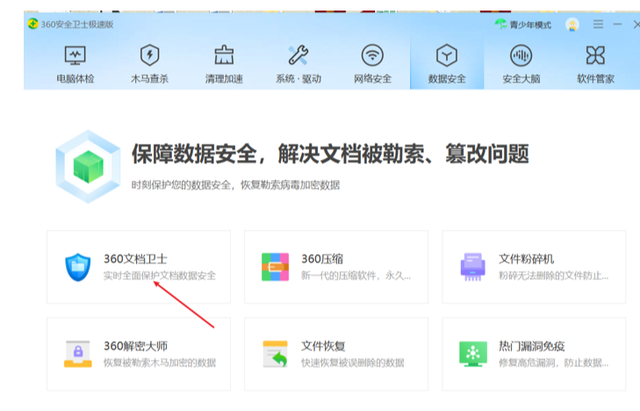
Task: Click the 360 logo in the title bar
Action: tap(33, 24)
